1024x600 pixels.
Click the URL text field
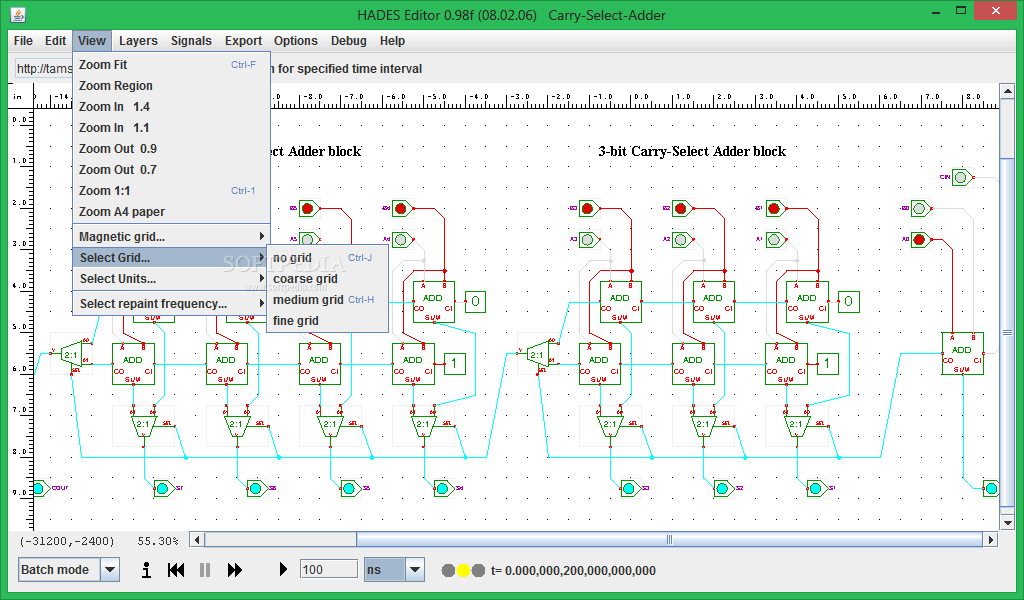click(44, 69)
